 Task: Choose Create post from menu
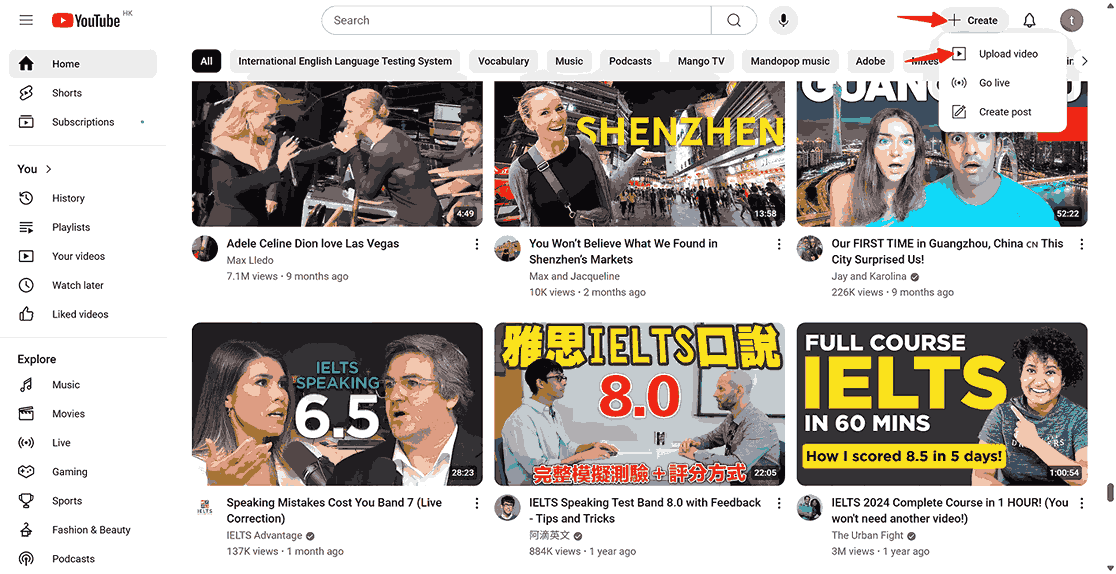point(1002,112)
